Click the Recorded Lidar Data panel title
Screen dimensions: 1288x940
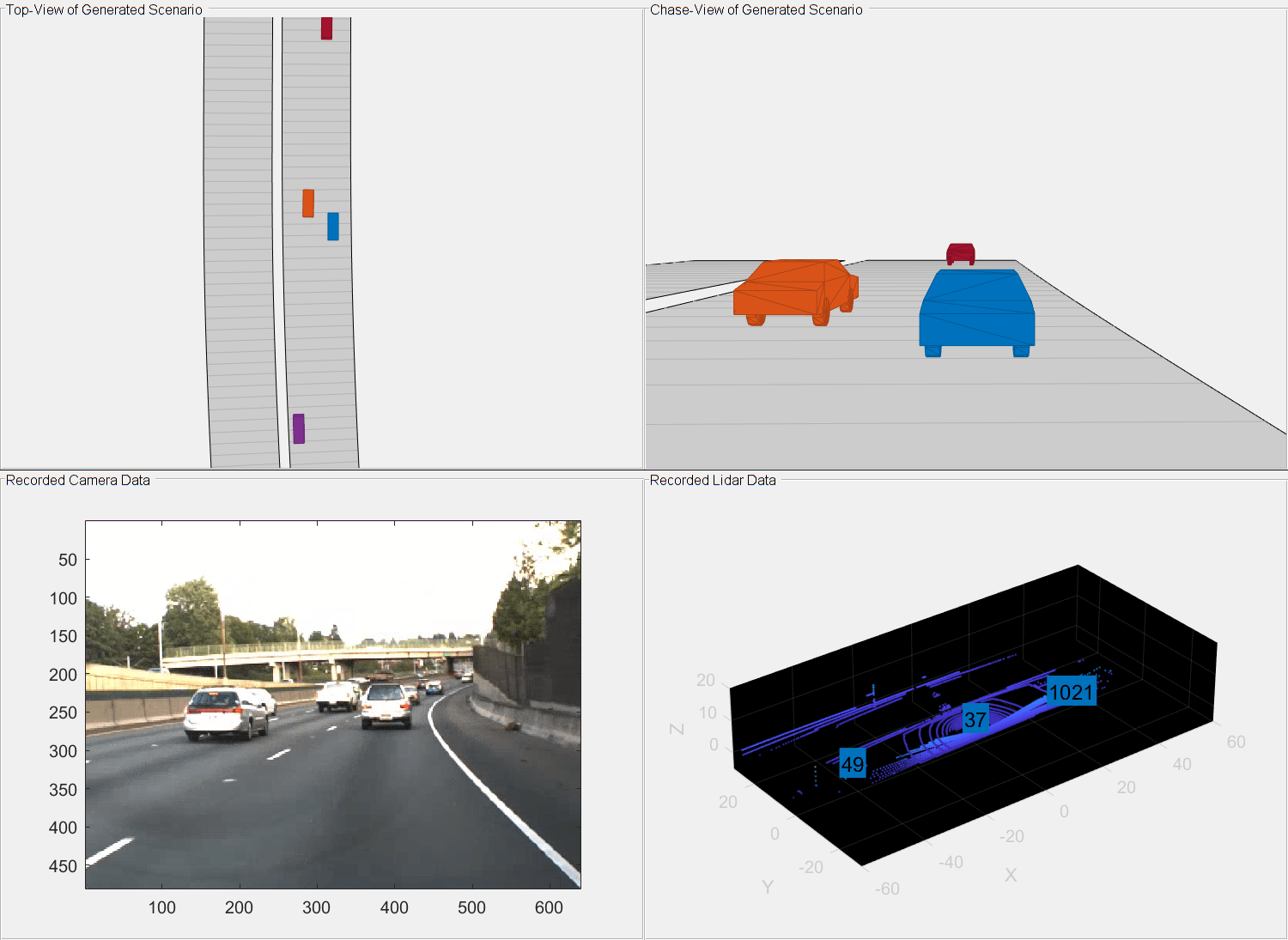[713, 480]
